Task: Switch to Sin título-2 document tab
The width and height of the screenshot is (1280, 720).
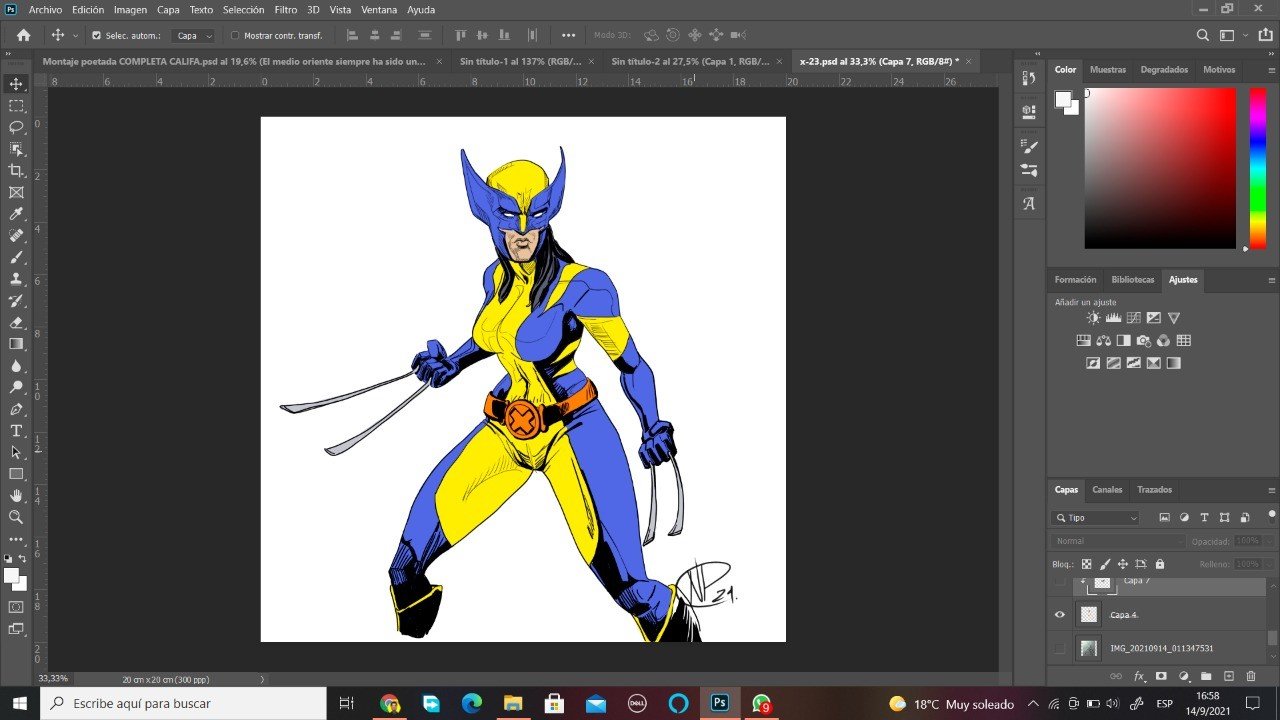Action: (690, 61)
